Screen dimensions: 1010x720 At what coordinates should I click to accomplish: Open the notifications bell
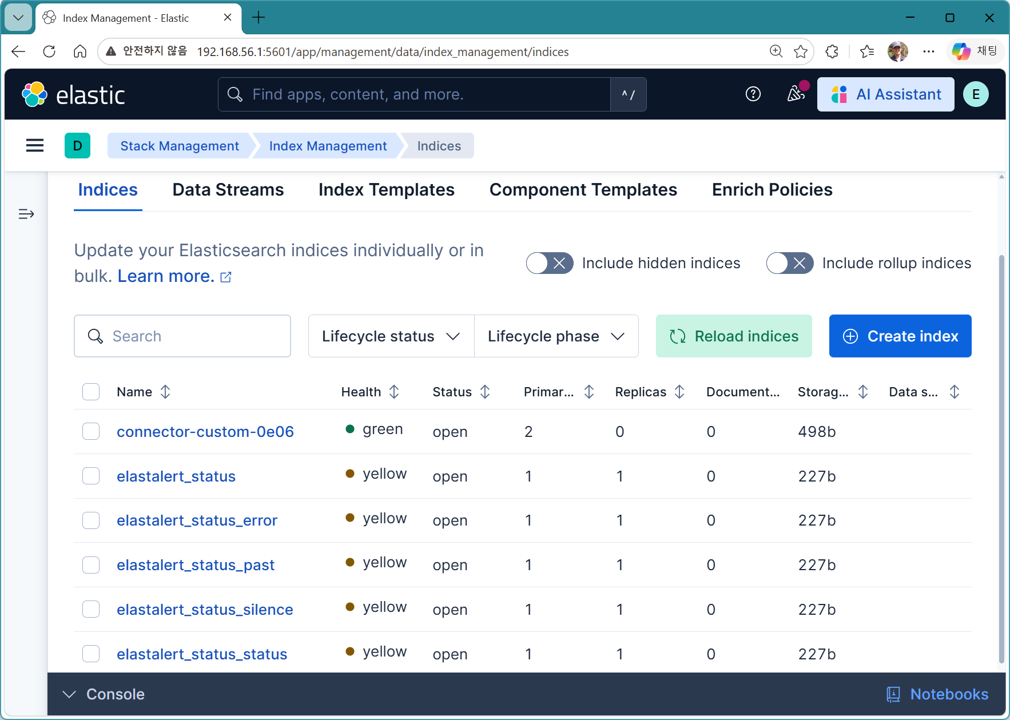tap(794, 93)
